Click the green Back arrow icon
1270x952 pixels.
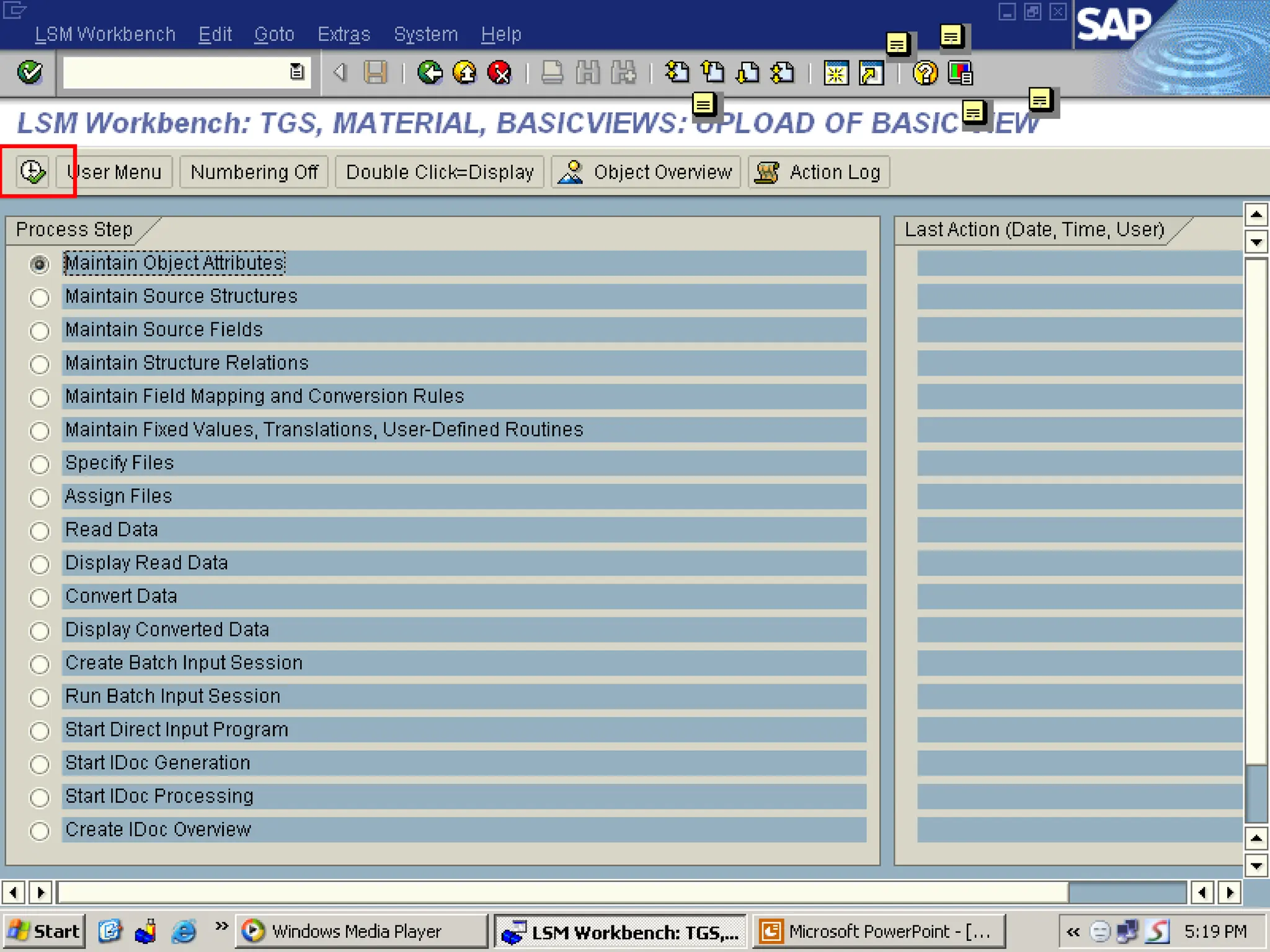click(x=429, y=73)
